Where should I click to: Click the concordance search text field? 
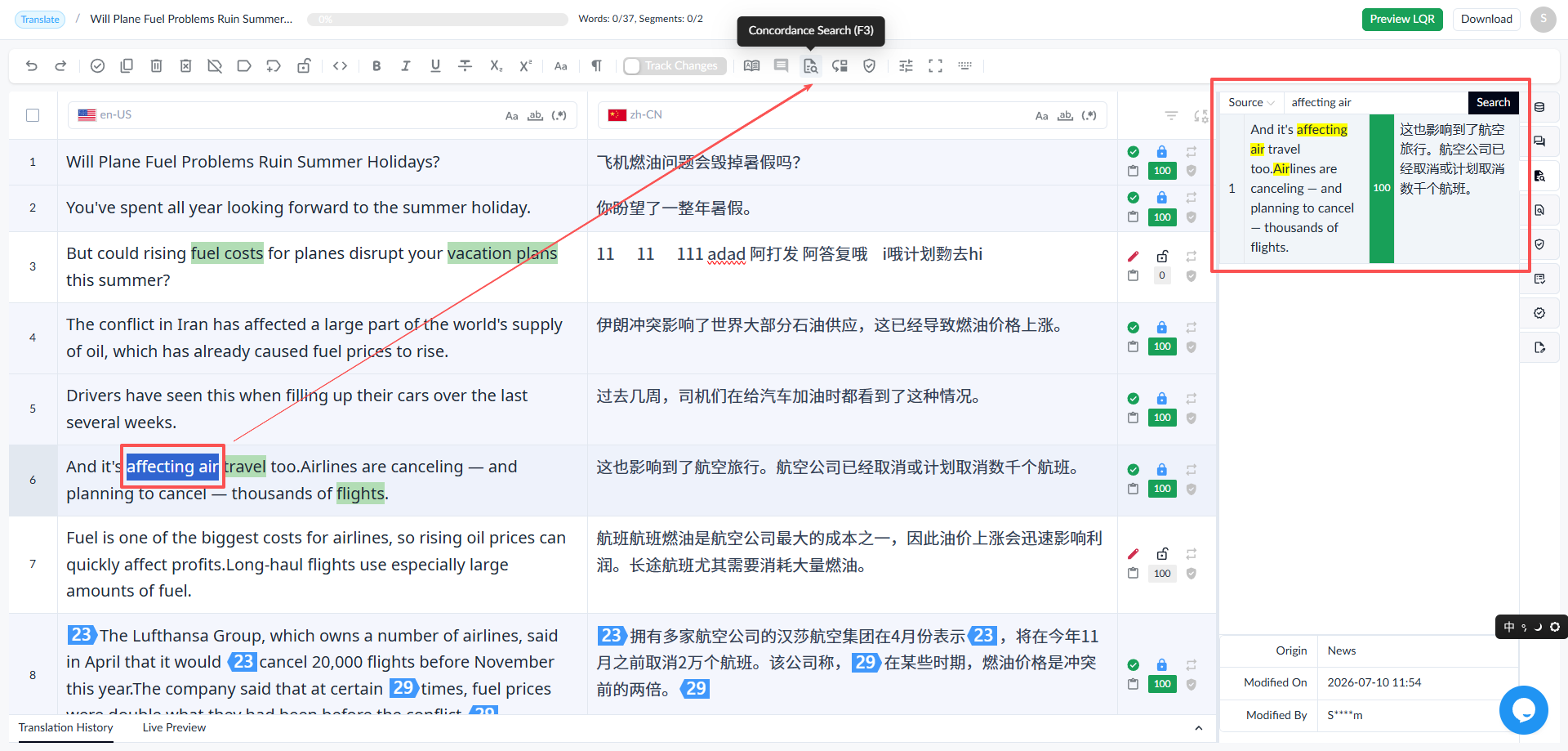coord(1375,103)
